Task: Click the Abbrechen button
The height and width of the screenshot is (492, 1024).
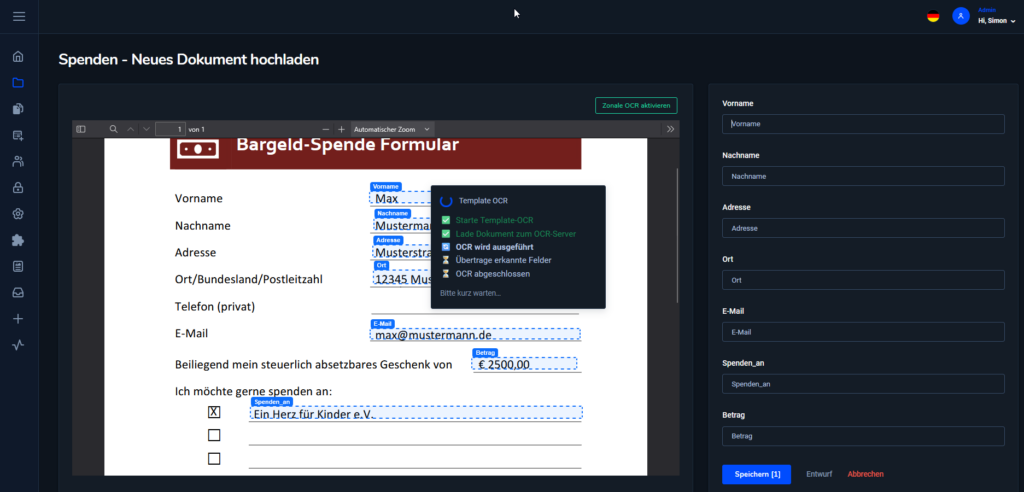Action: (865, 474)
